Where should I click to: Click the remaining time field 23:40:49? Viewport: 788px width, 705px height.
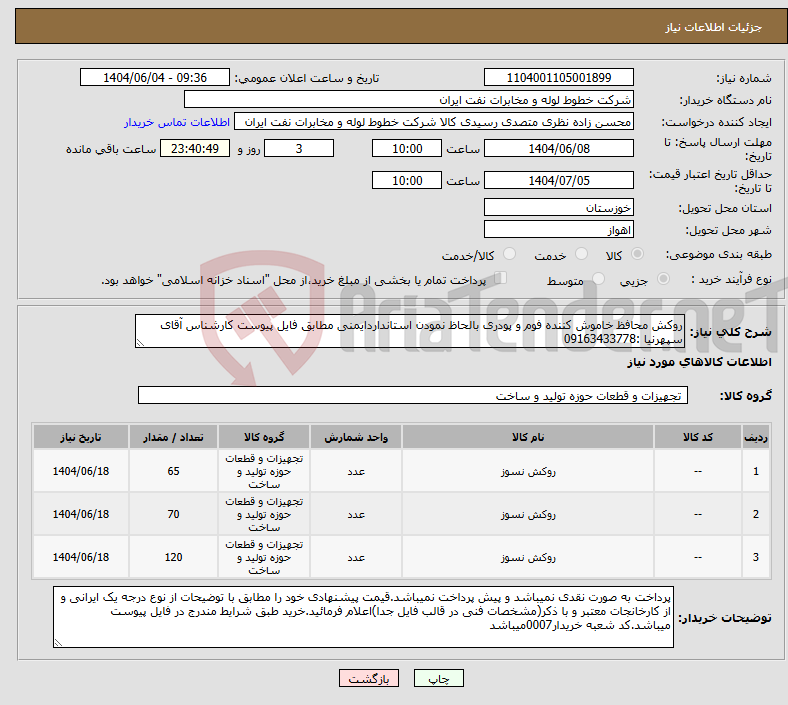click(x=195, y=149)
